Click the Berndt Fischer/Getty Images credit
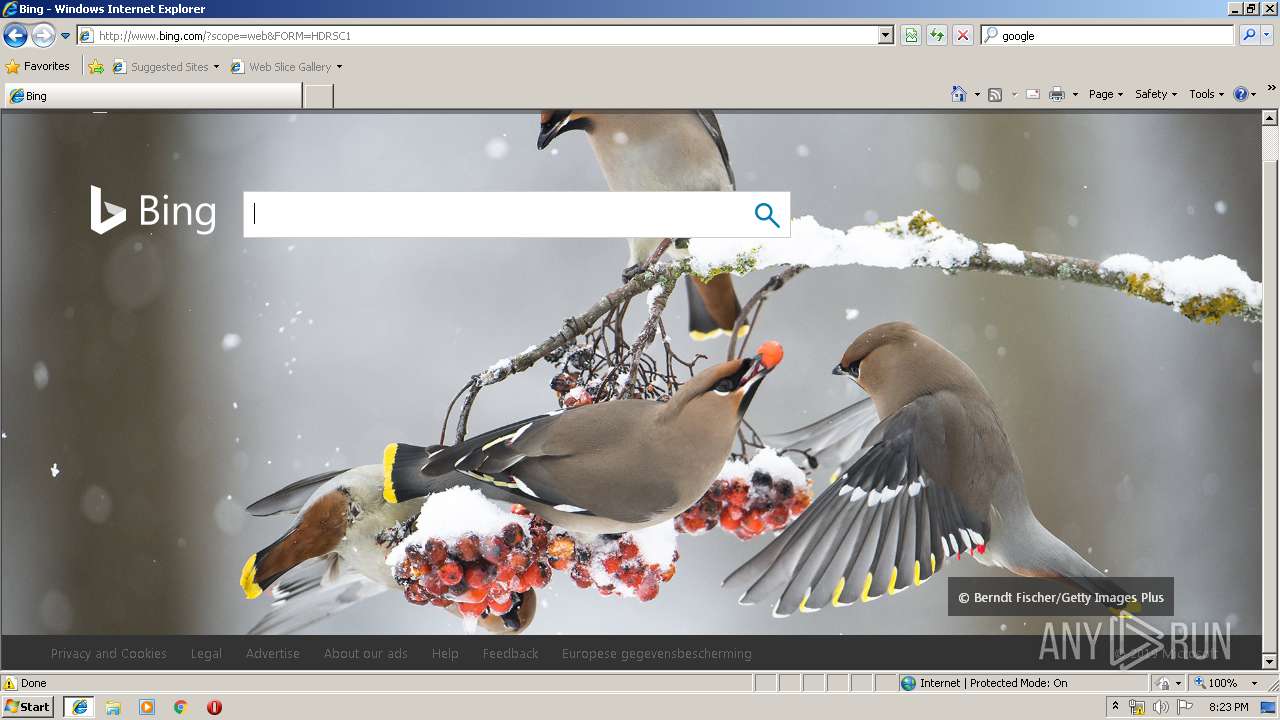The image size is (1280, 720). [1061, 597]
